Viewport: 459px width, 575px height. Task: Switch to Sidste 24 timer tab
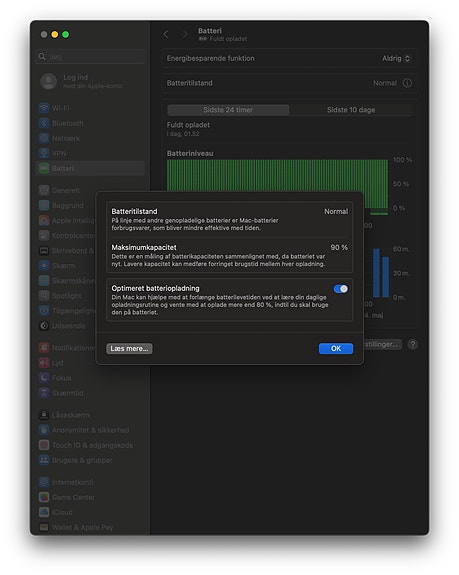pyautogui.click(x=228, y=110)
